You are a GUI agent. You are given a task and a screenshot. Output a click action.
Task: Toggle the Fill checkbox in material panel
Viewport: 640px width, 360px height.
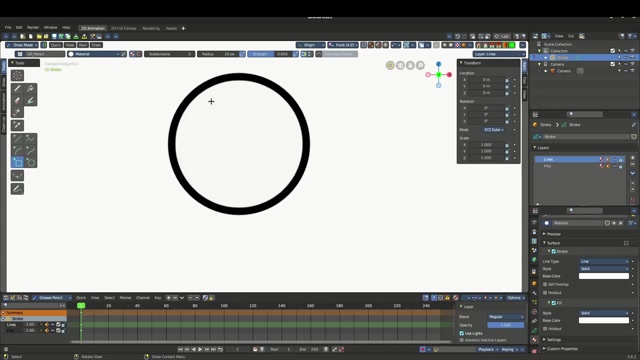click(554, 303)
